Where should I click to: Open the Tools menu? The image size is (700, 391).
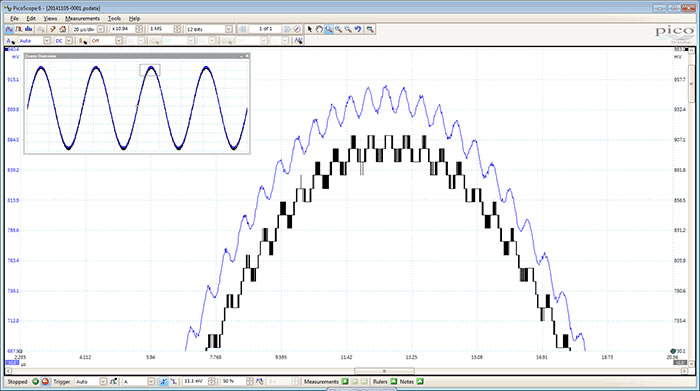114,18
